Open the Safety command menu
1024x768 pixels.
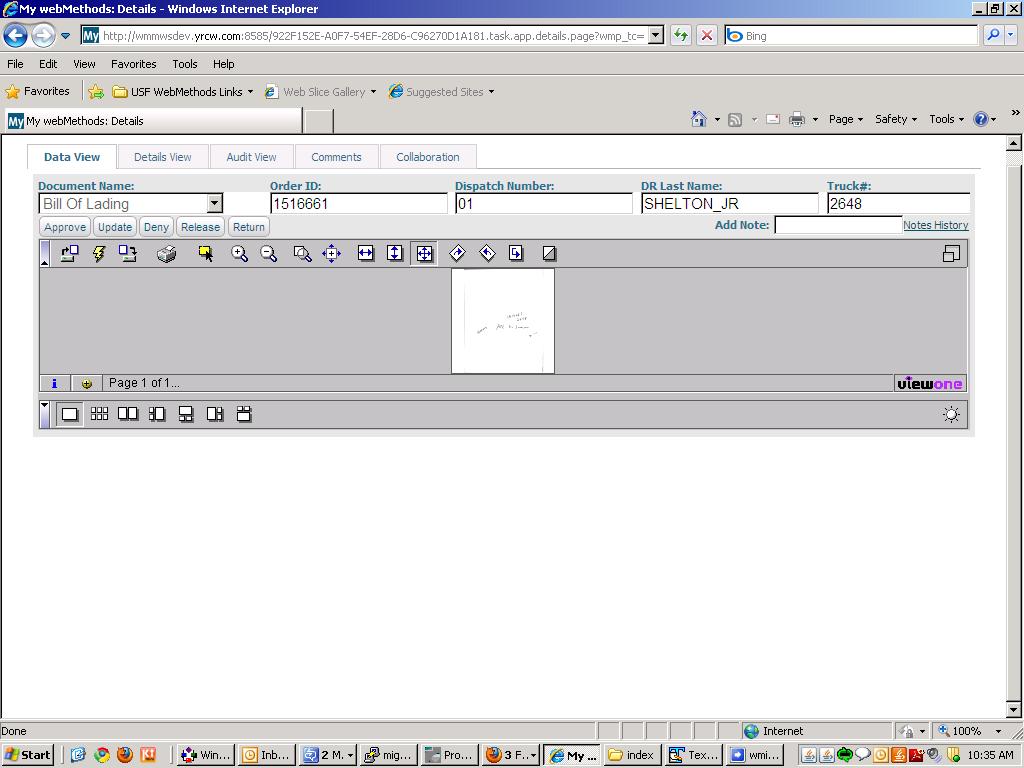point(896,119)
